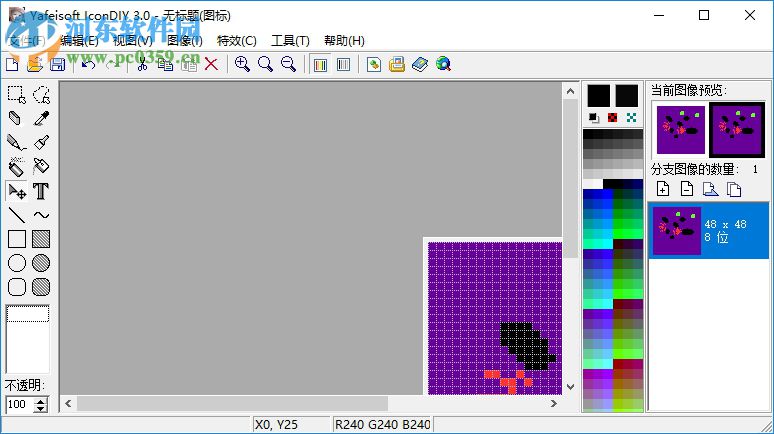Click the Open folder toolbar icon
Viewport: 774px width, 434px height.
click(x=35, y=64)
